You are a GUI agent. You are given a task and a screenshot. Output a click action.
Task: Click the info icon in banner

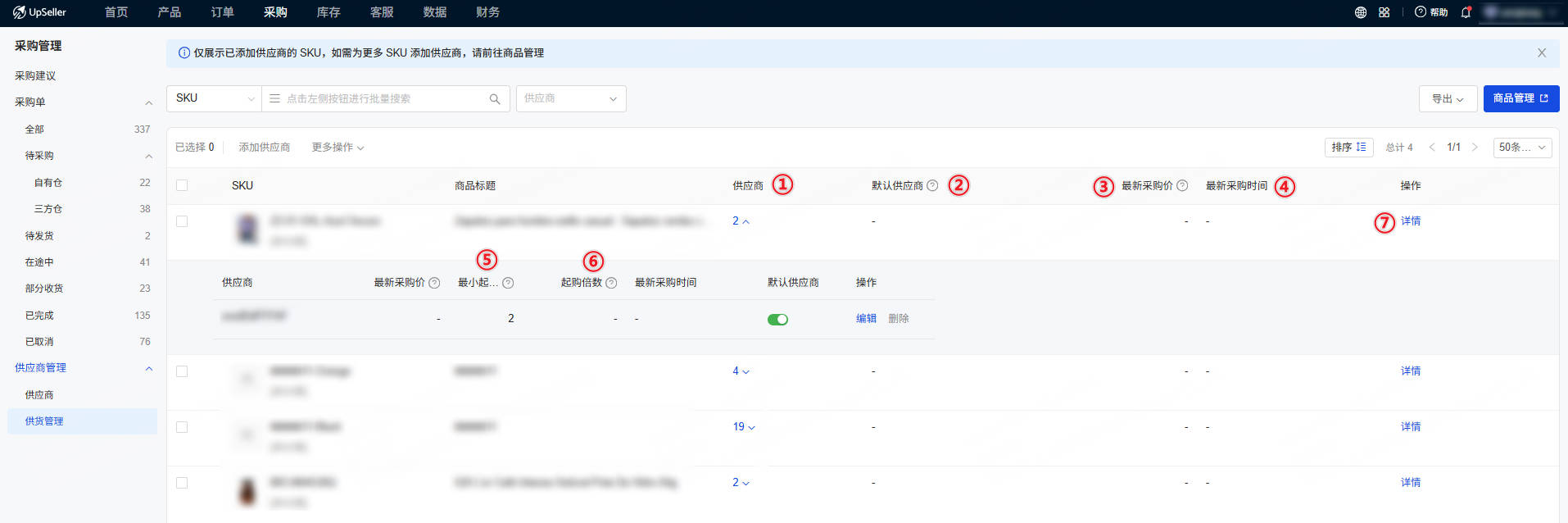click(184, 52)
